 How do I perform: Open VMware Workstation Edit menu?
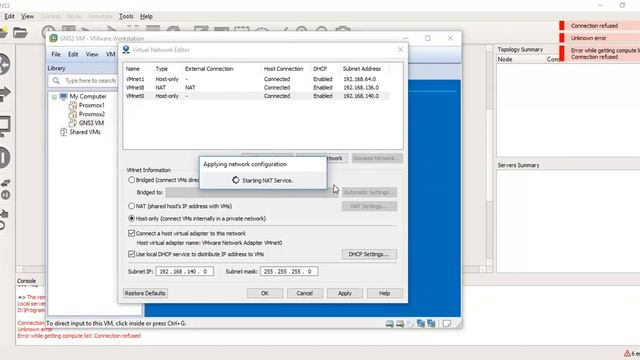73,54
